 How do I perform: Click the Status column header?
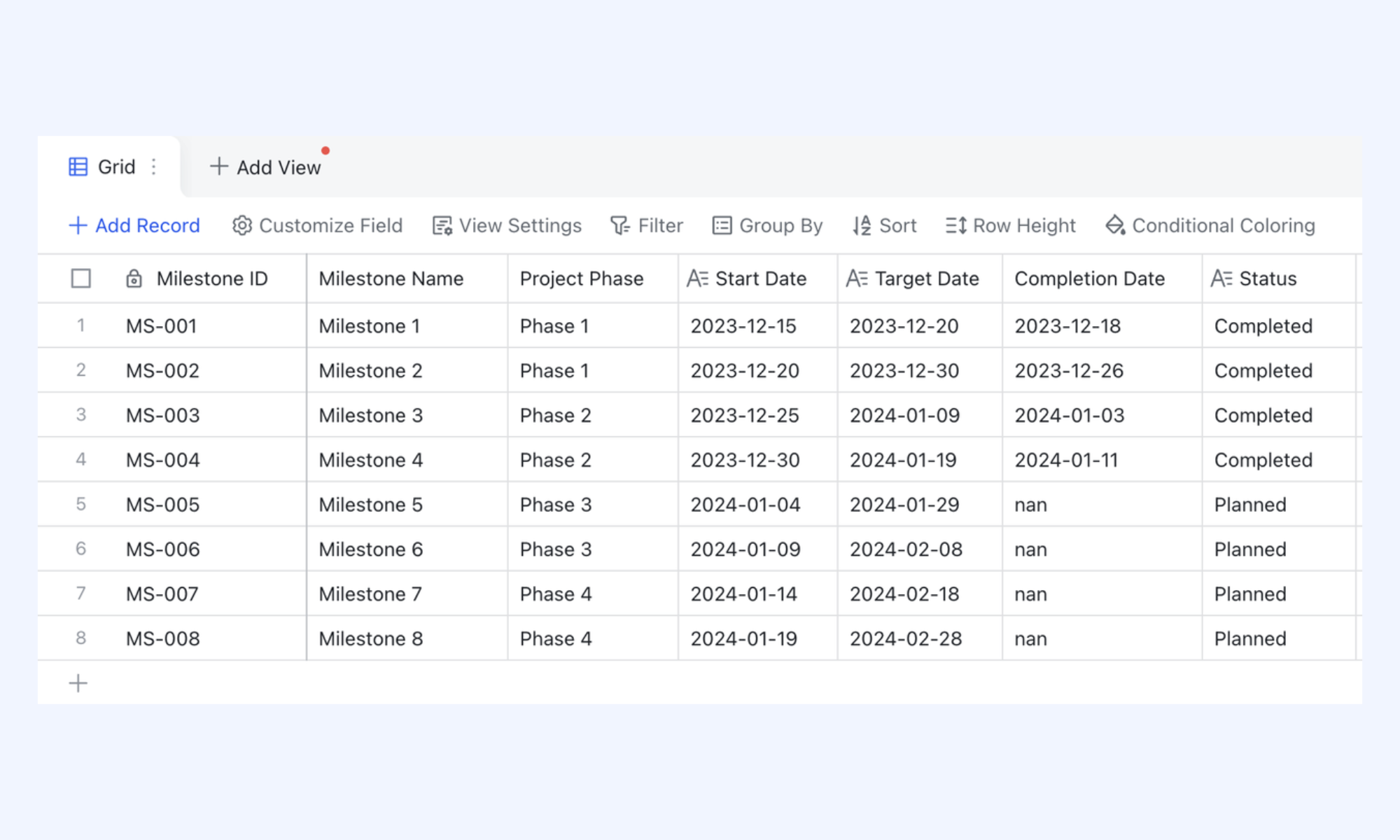(1280, 279)
